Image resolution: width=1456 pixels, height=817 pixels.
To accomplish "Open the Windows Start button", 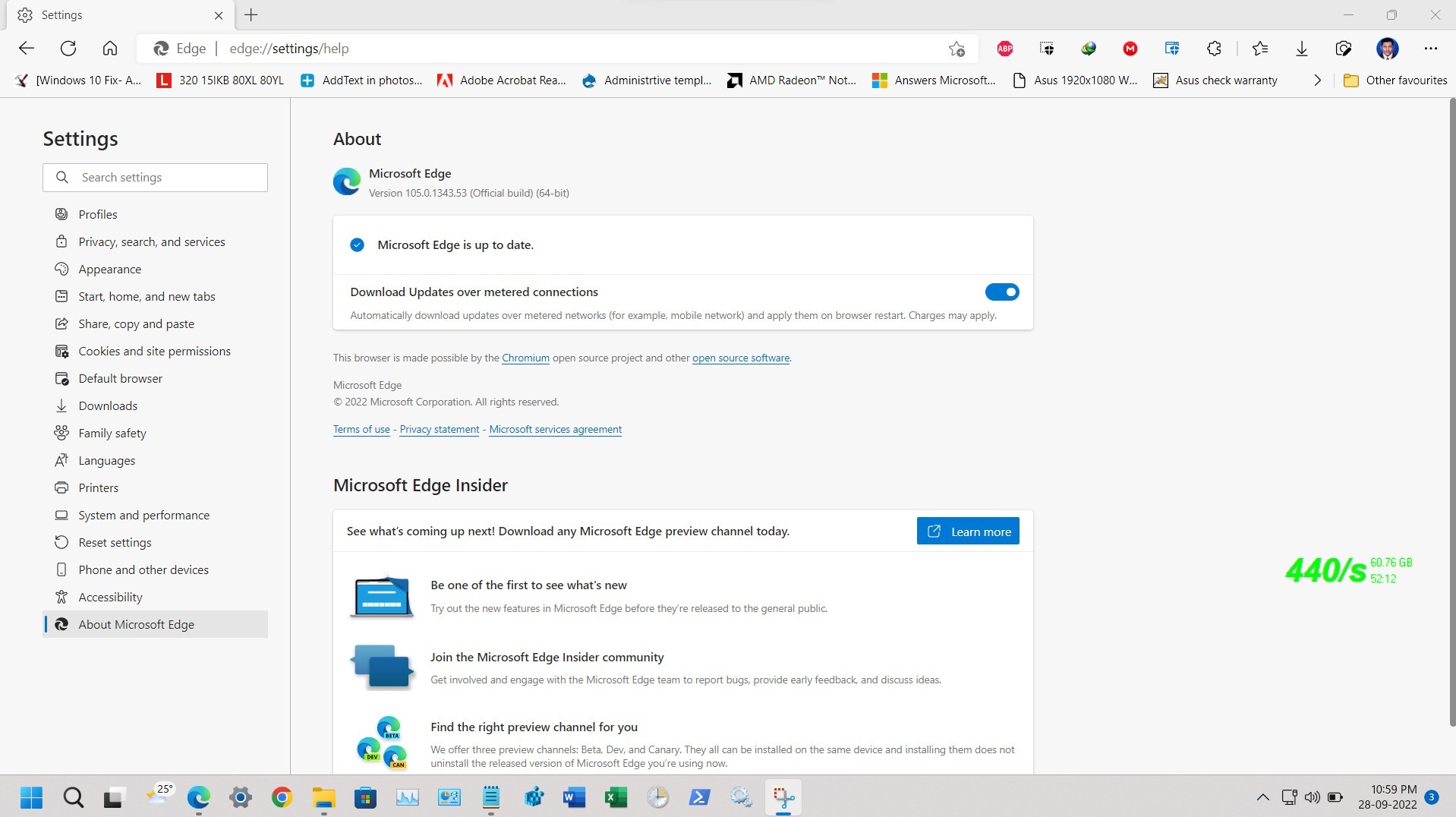I will 31,797.
